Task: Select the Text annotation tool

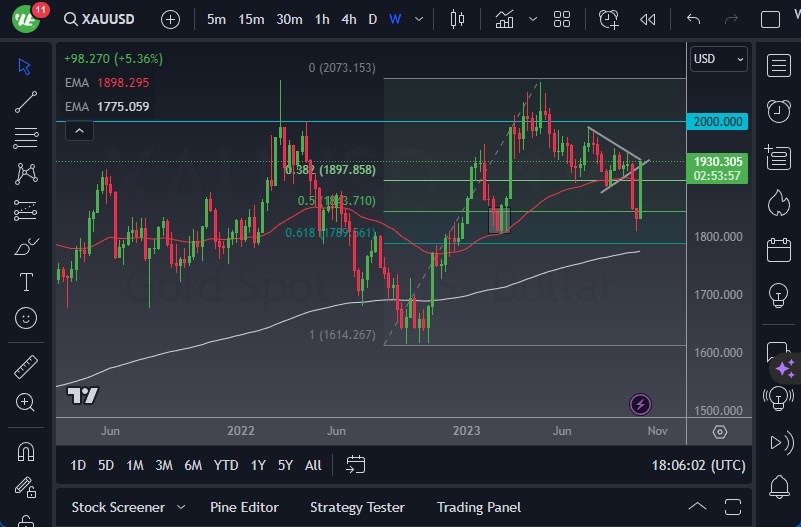Action: pos(27,282)
